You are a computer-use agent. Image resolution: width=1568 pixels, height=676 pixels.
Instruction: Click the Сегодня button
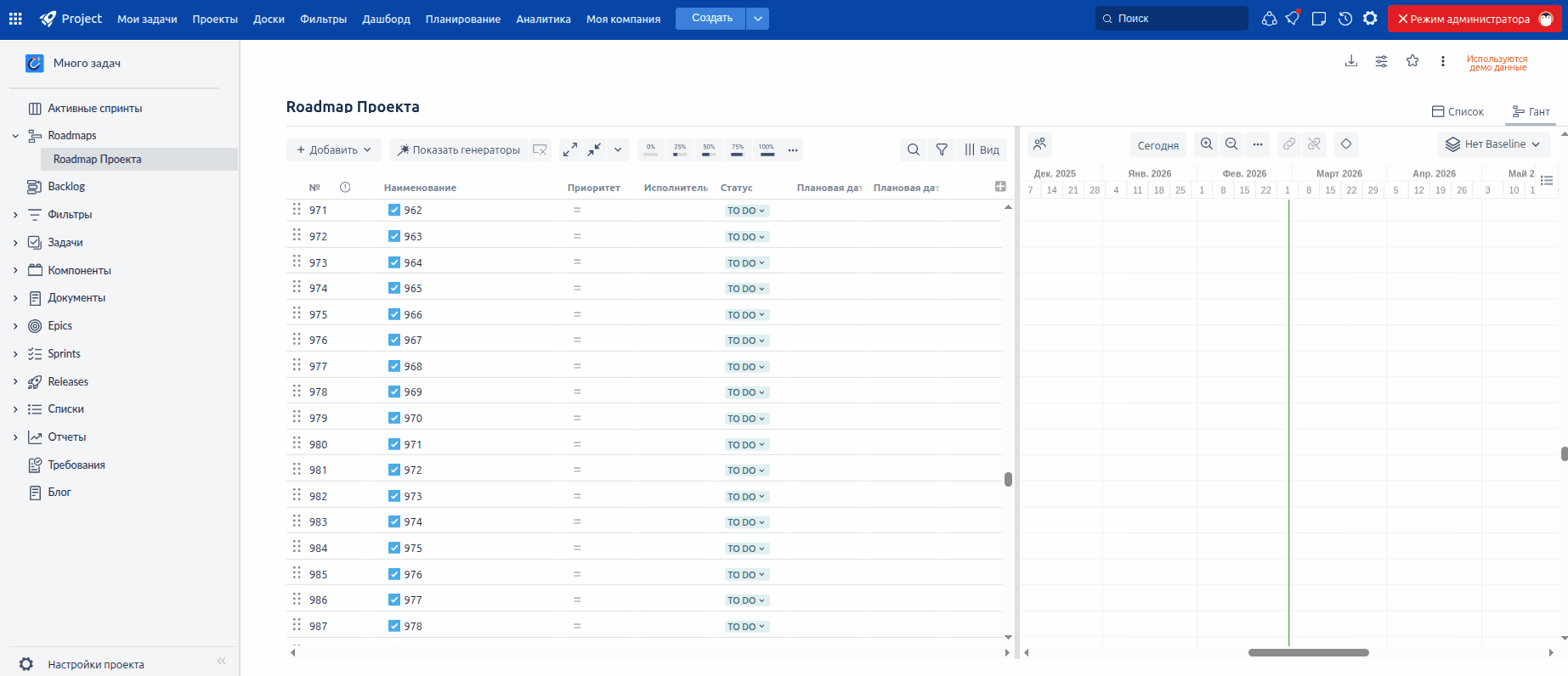[x=1158, y=145]
